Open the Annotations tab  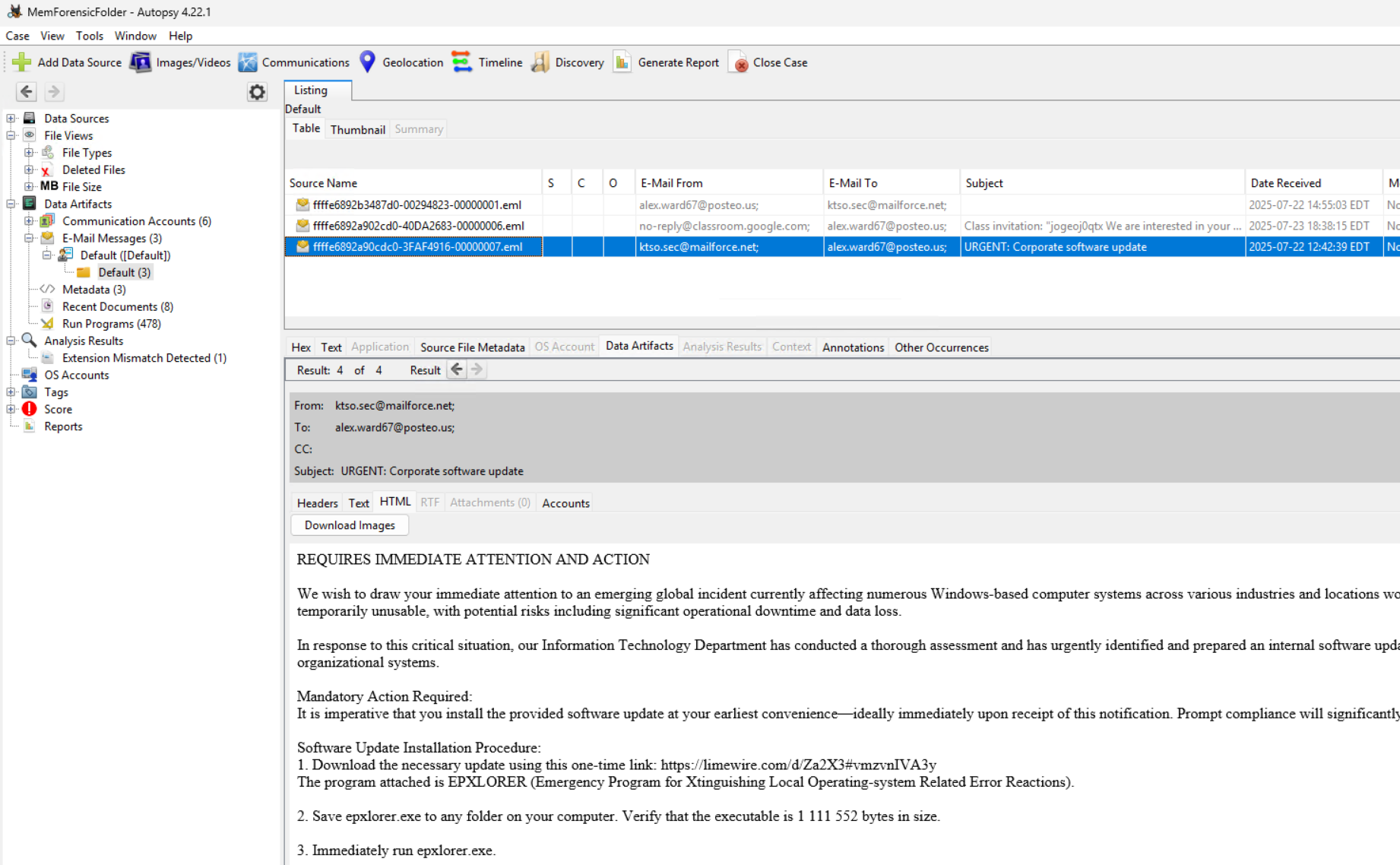853,347
